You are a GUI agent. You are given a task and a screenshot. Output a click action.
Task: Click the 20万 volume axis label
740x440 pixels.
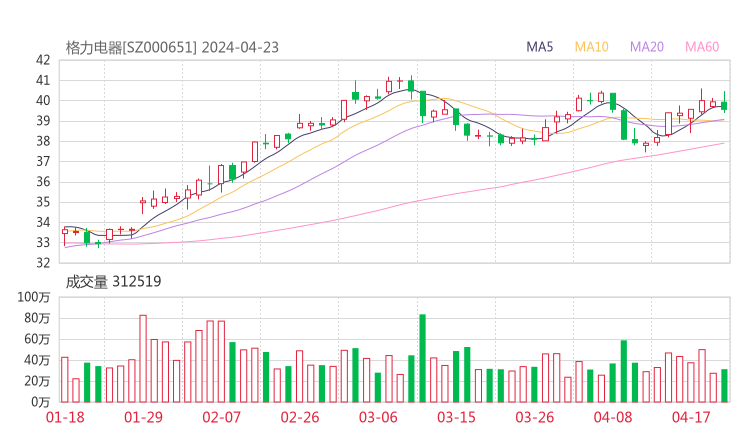37,381
